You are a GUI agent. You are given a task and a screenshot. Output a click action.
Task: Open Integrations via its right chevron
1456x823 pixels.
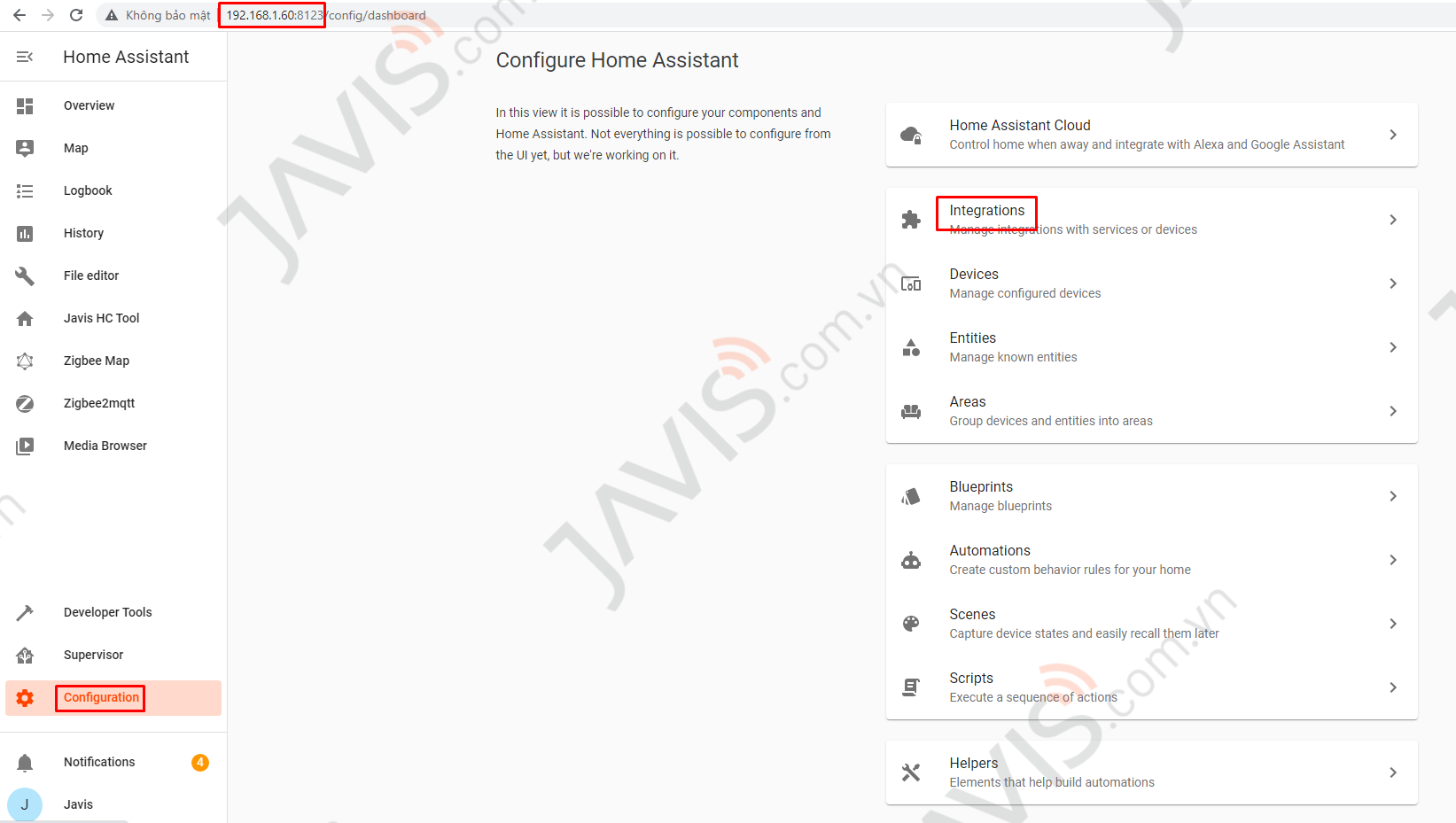click(x=1393, y=220)
